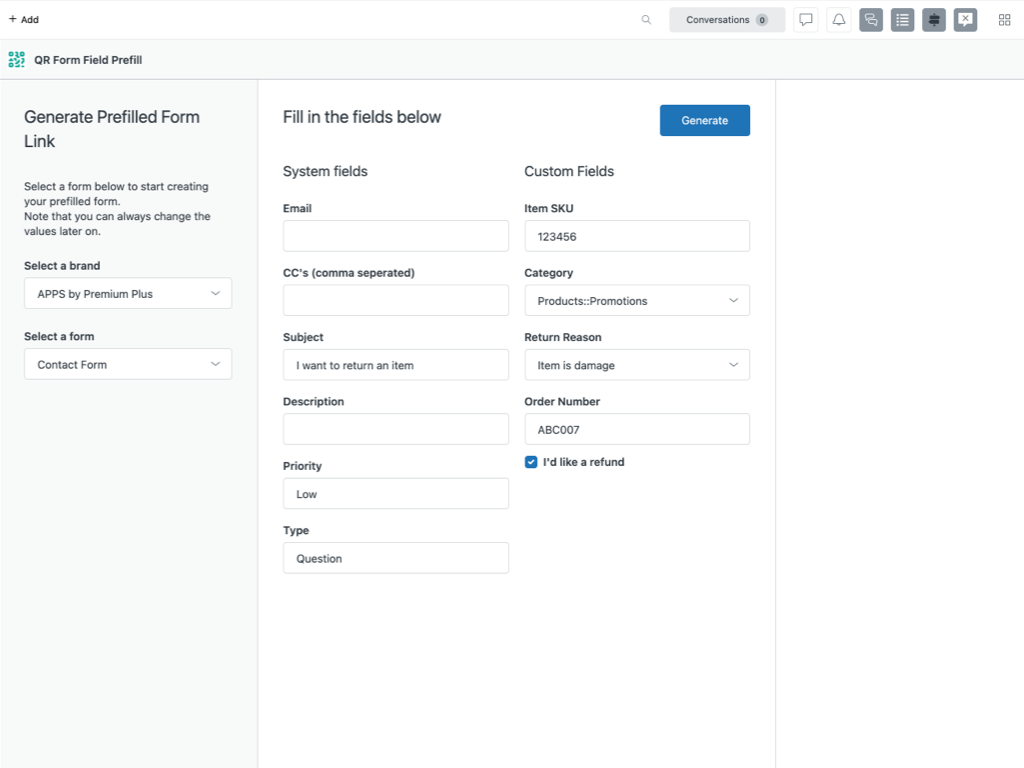Click the search magnifier icon
Image resolution: width=1024 pixels, height=768 pixels.
tap(646, 20)
